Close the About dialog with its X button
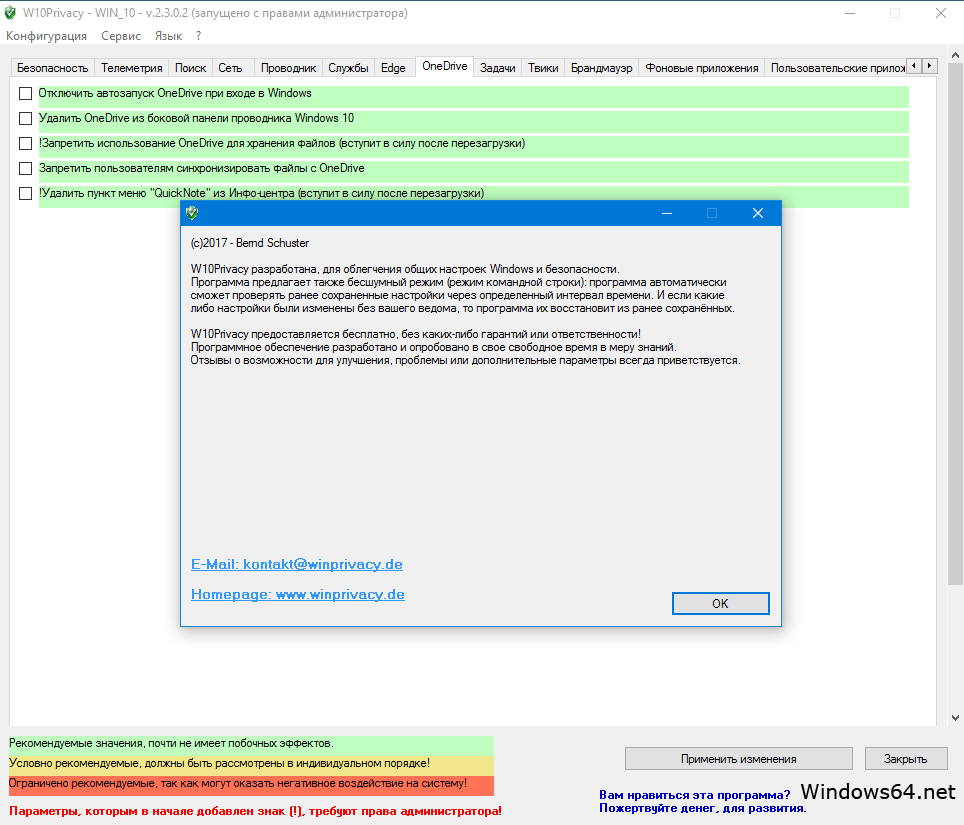The image size is (964, 825). pyautogui.click(x=757, y=213)
